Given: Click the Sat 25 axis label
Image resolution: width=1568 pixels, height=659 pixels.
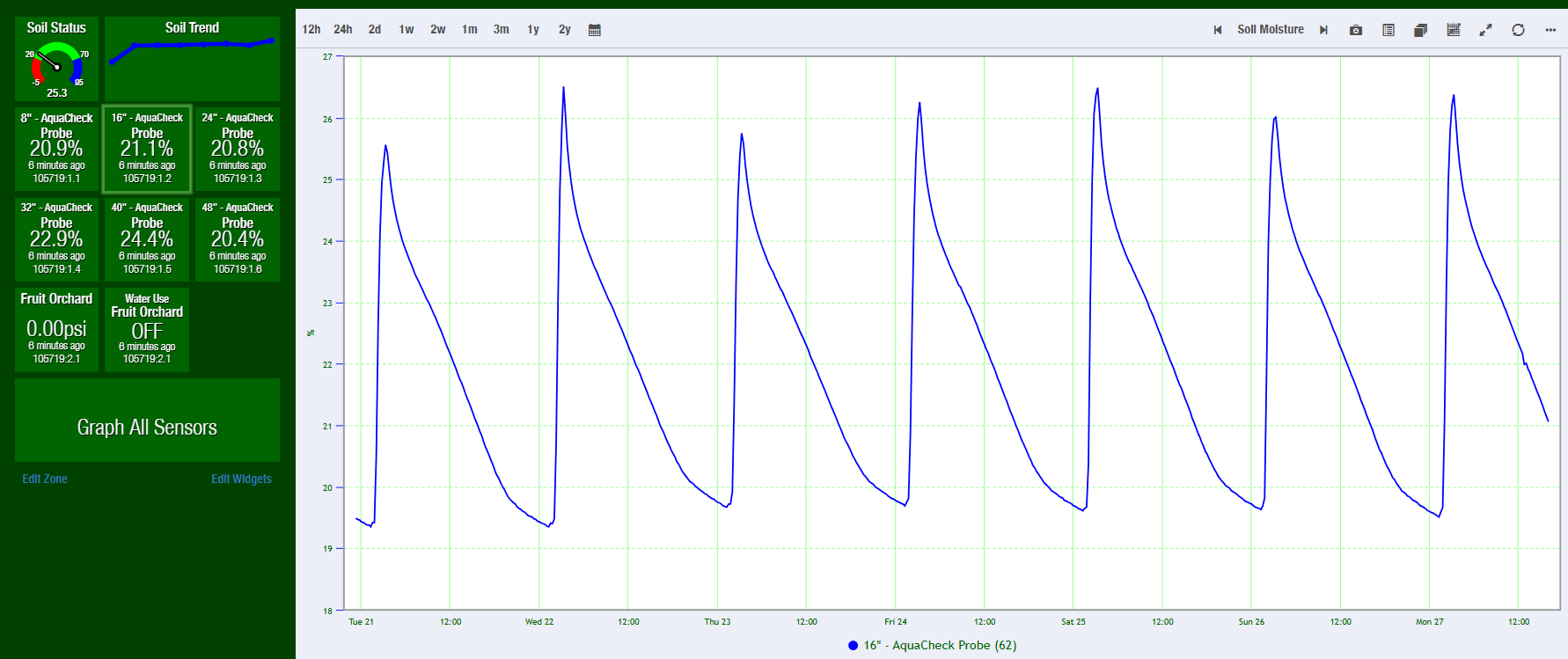Looking at the screenshot, I should pos(1073,621).
